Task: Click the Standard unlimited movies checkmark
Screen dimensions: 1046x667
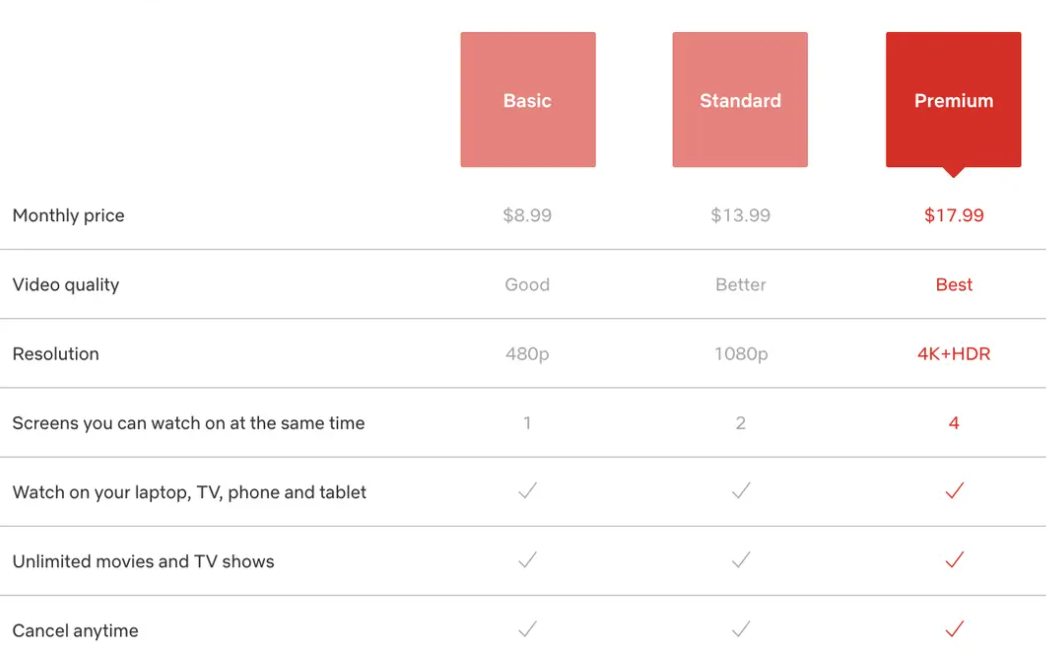Action: point(740,560)
